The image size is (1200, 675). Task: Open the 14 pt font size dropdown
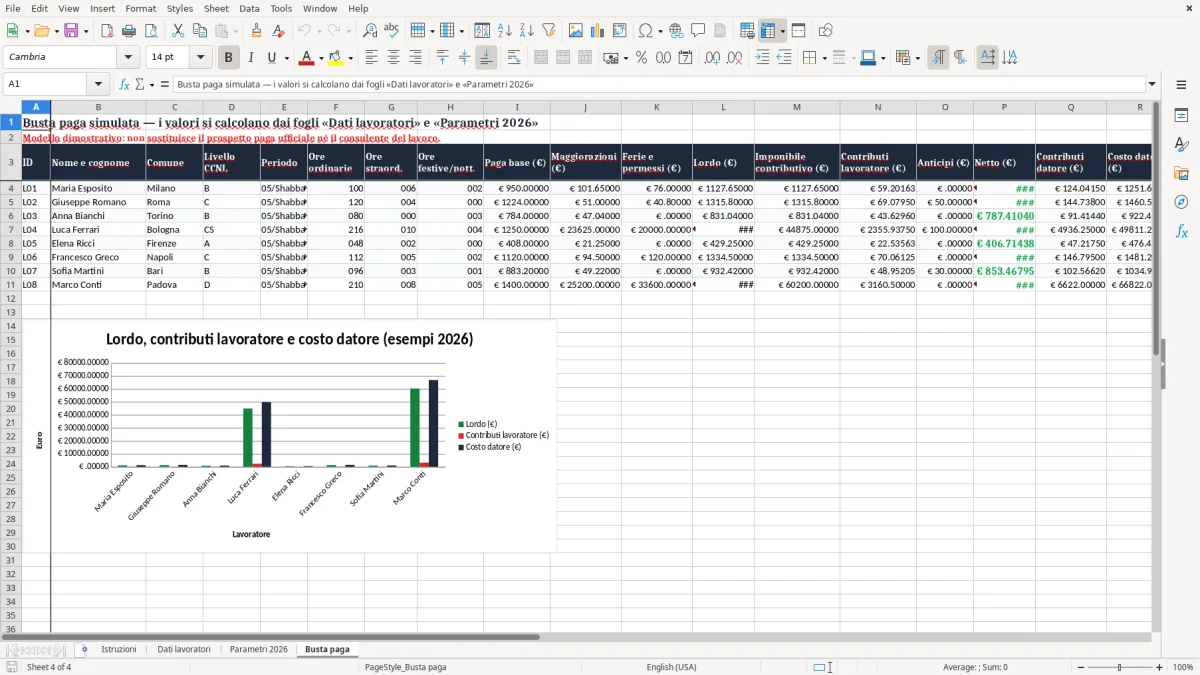[x=200, y=58]
